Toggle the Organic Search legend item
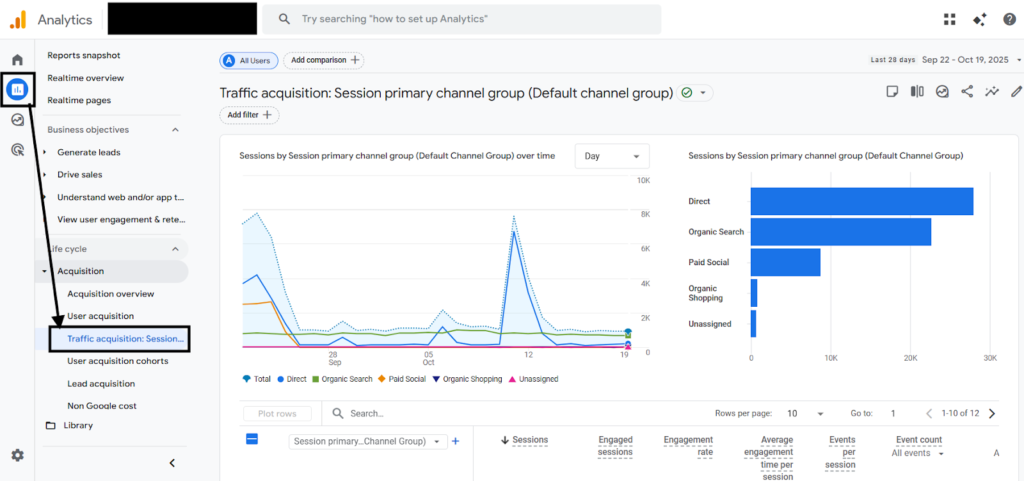Screen dimensions: 1024x481 coord(342,379)
